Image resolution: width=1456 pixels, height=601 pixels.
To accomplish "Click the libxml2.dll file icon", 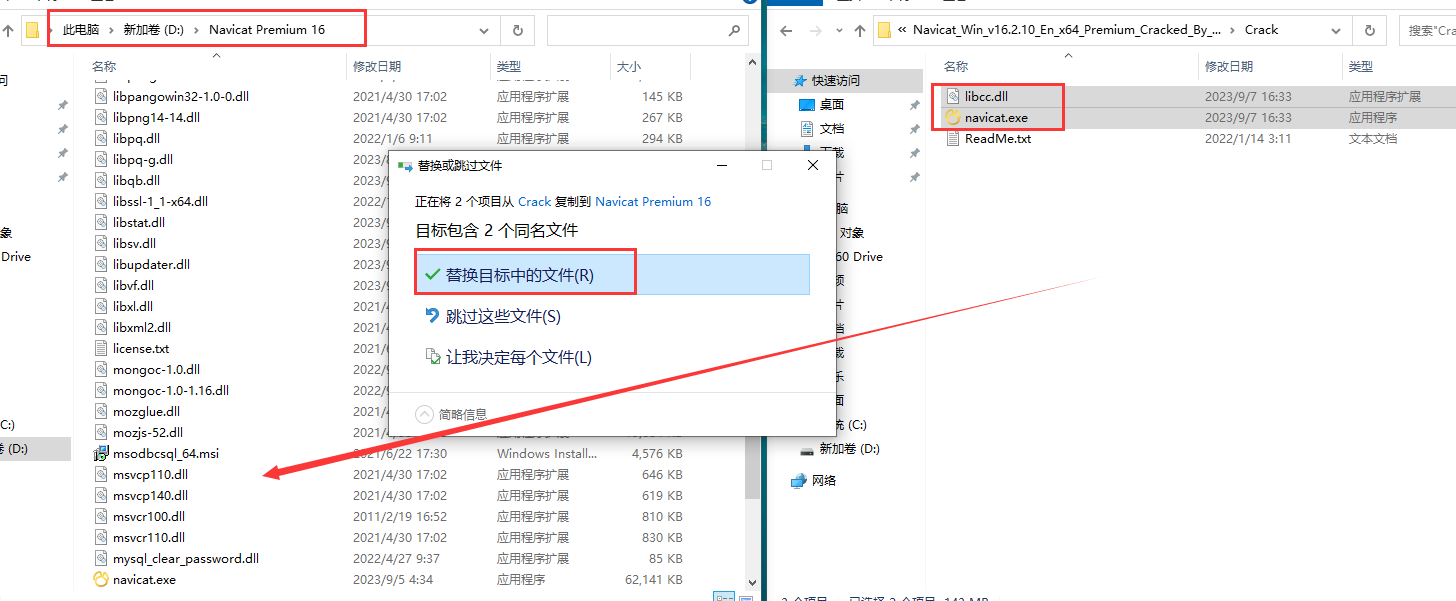I will (101, 327).
